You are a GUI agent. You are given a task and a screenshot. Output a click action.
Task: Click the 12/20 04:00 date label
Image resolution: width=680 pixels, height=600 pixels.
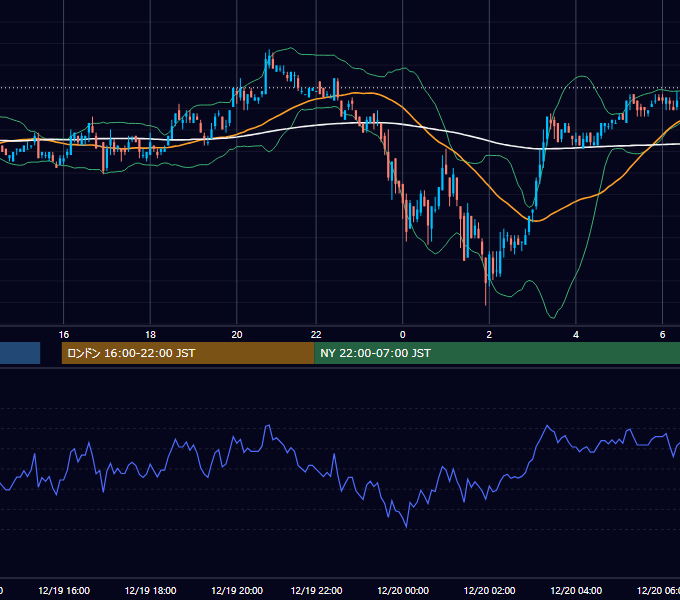point(575,590)
